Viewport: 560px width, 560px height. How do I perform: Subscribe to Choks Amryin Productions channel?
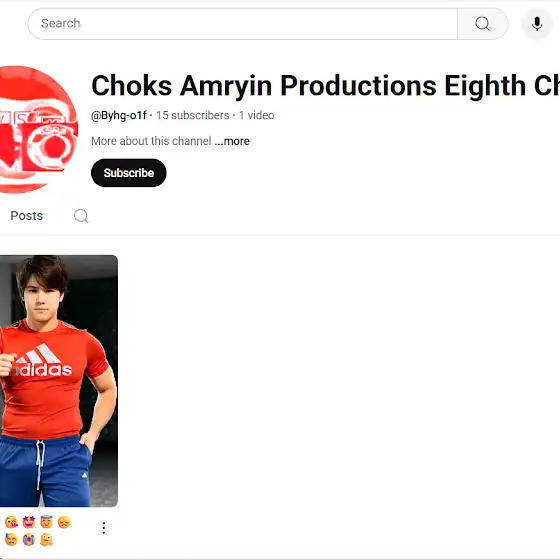tap(129, 173)
